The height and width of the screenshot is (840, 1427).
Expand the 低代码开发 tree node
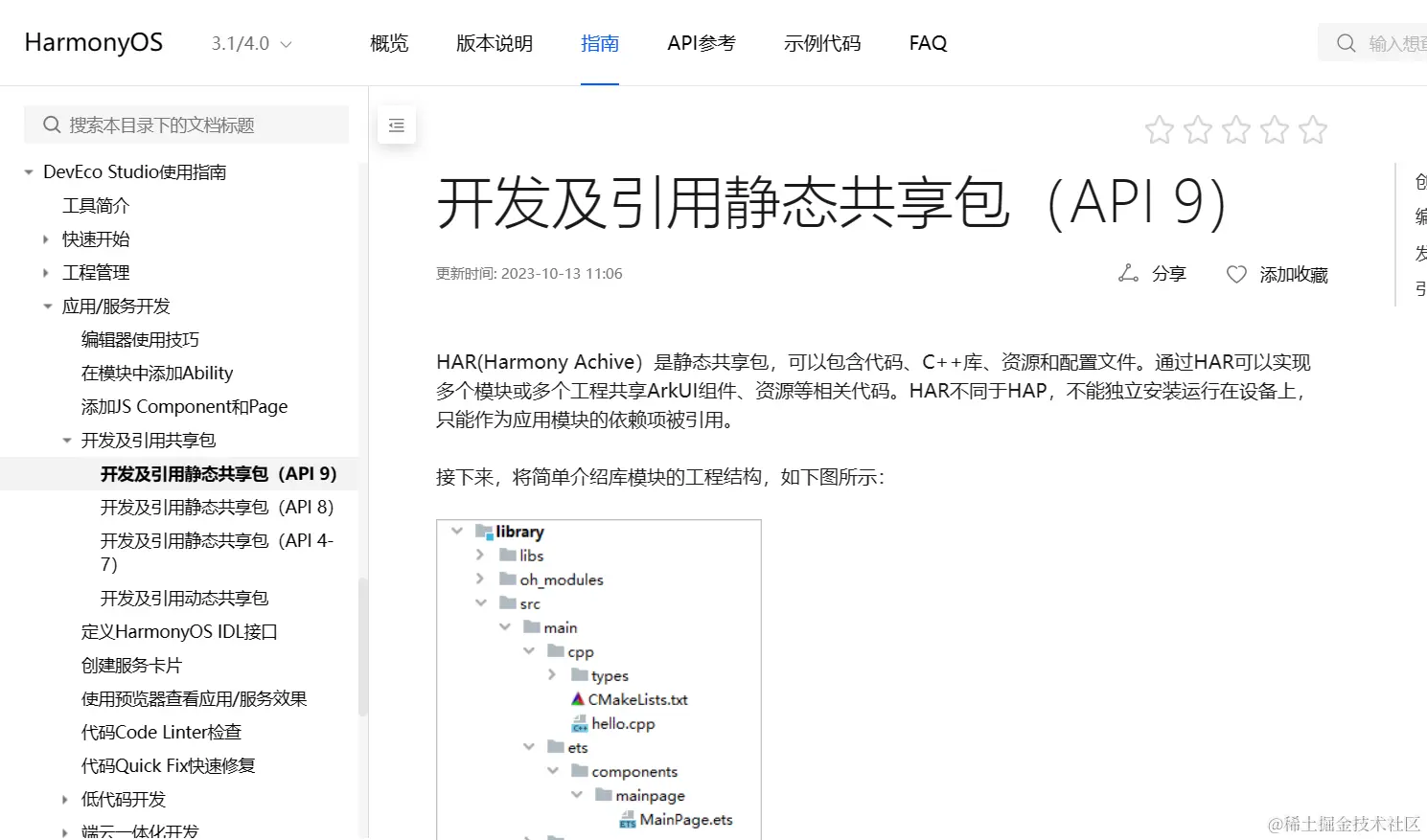click(x=65, y=800)
